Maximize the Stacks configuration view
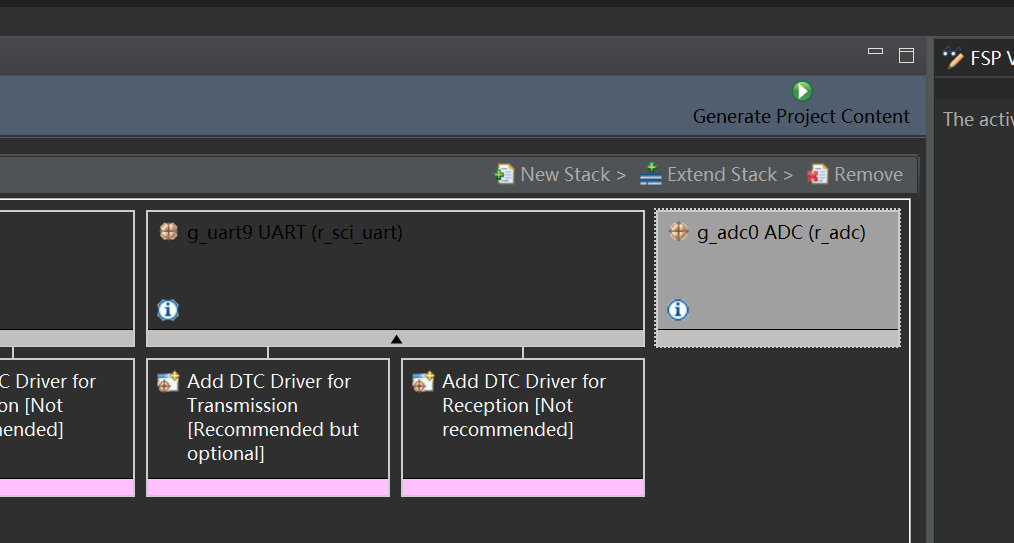1014x543 pixels. pos(907,56)
